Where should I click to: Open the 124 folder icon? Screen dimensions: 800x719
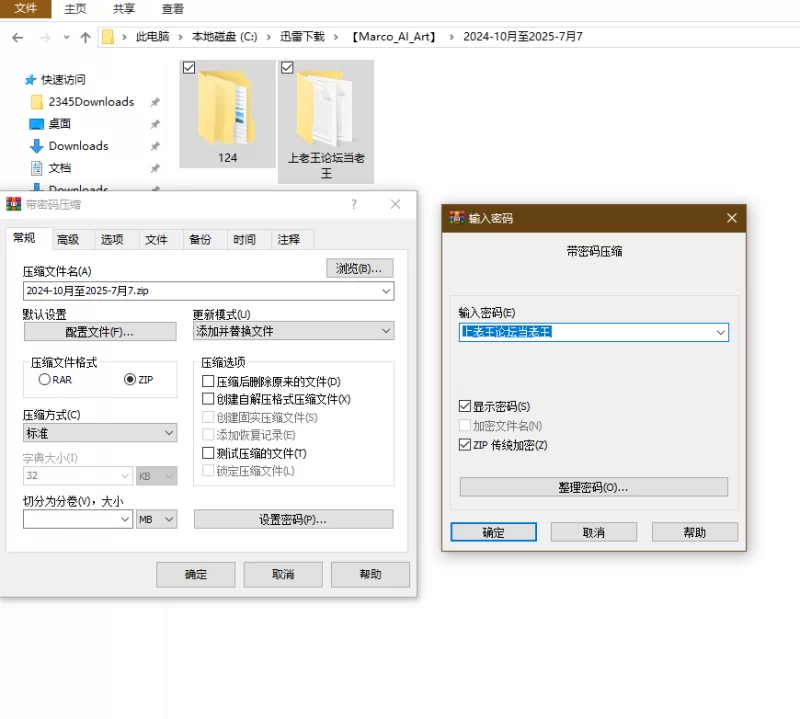point(226,108)
